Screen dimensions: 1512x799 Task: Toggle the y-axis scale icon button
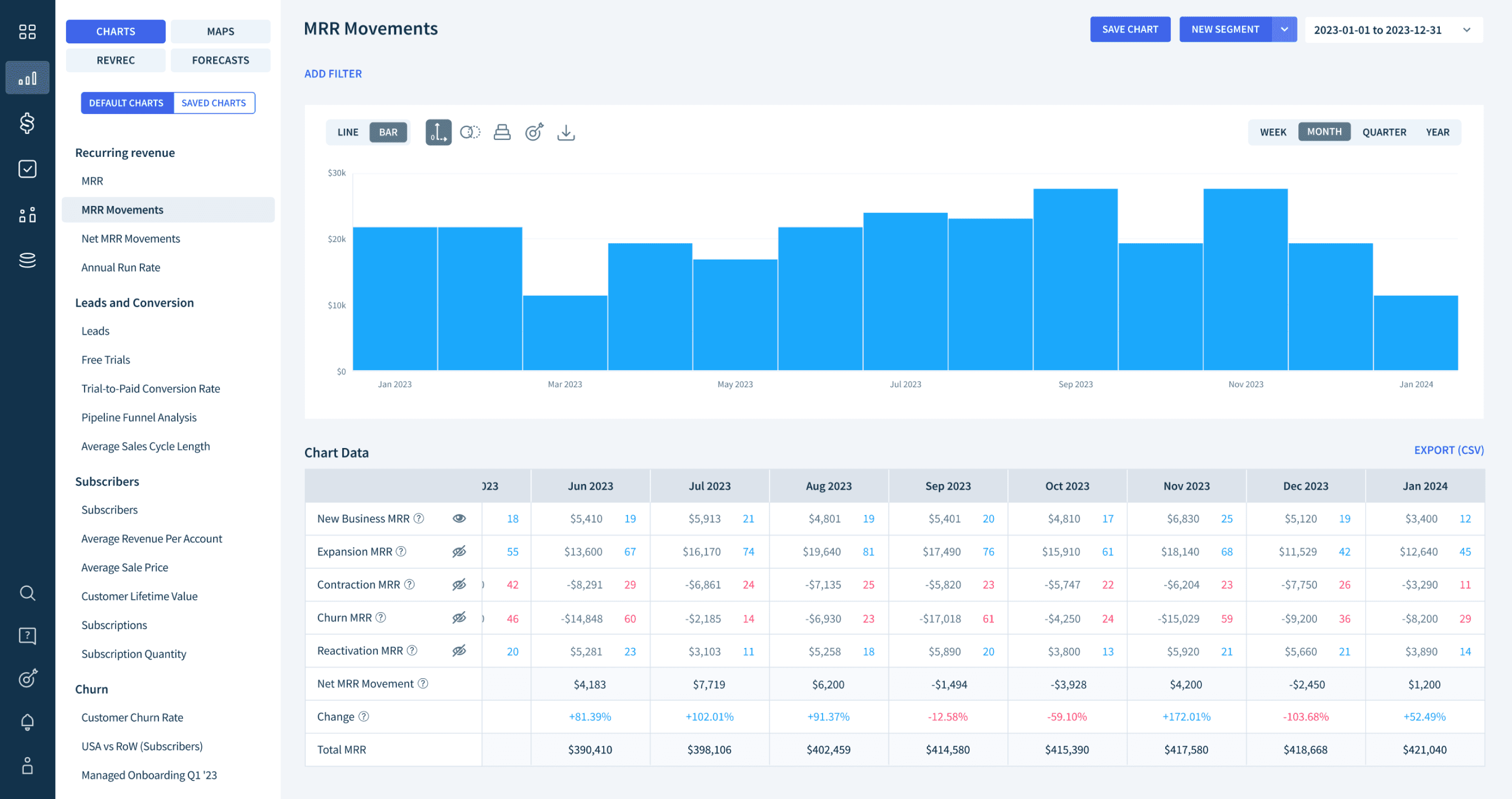[438, 132]
